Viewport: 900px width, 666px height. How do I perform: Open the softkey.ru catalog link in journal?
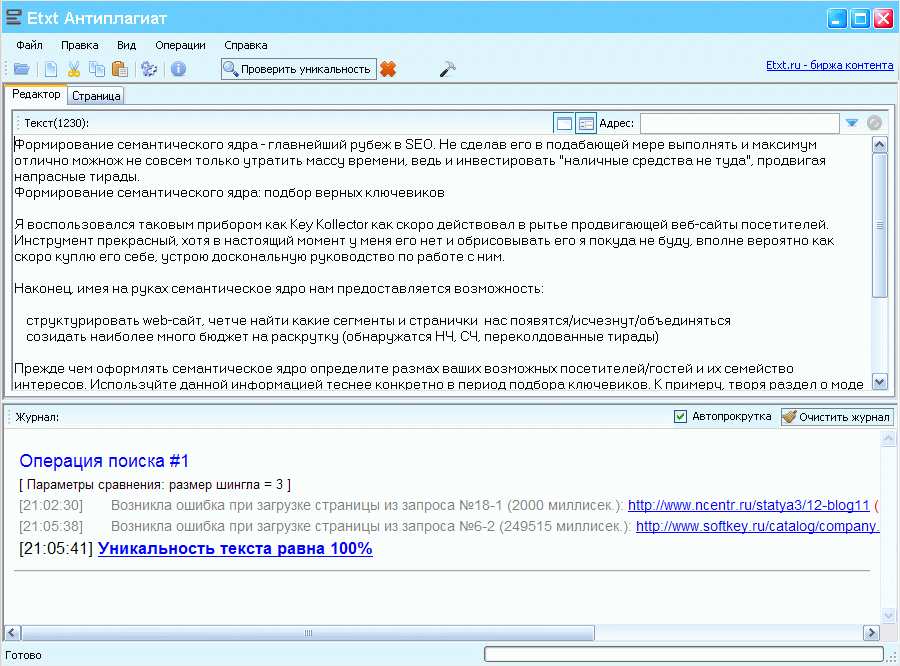tap(758, 526)
